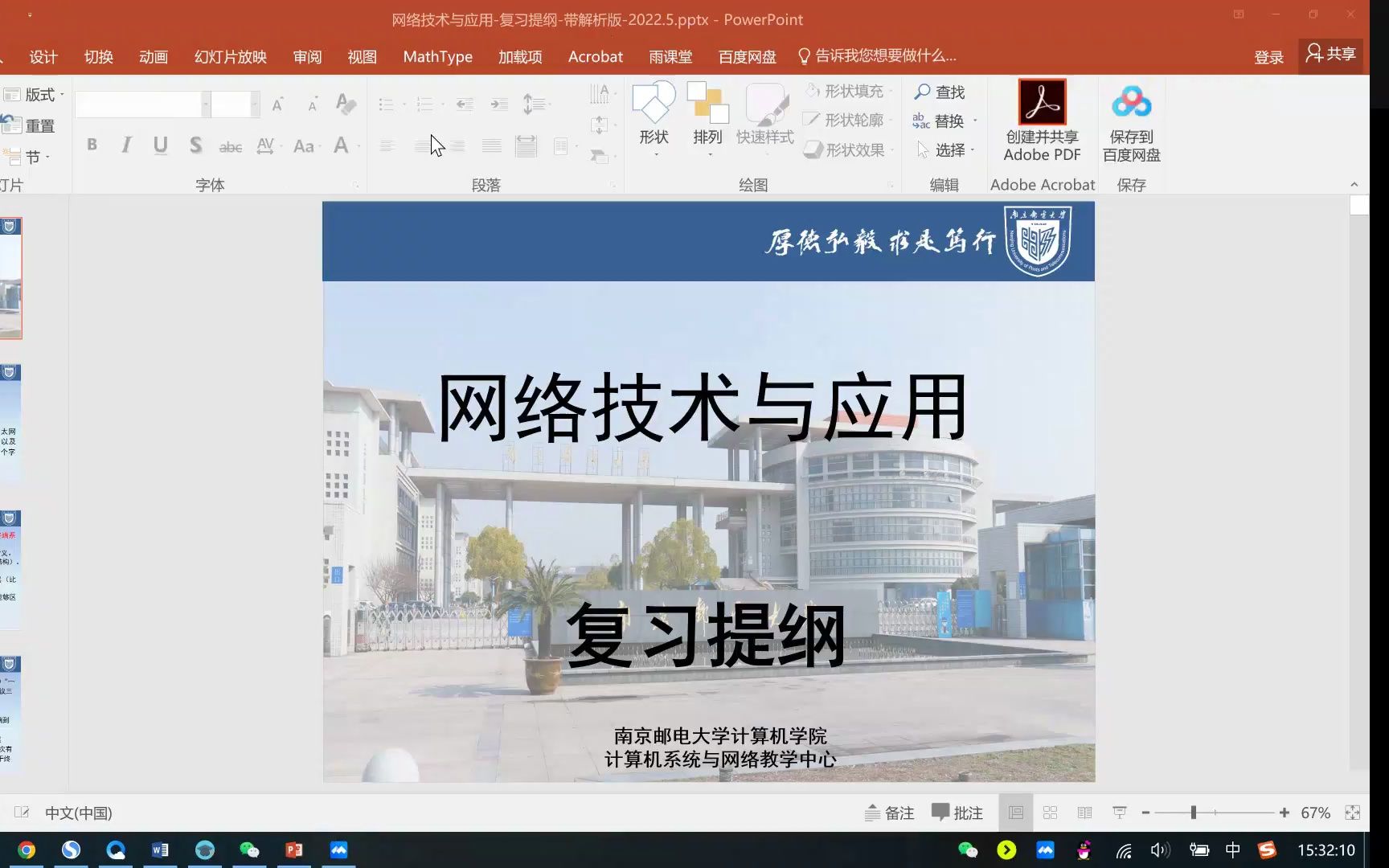The height and width of the screenshot is (868, 1389).
Task: Launch WeChat from the taskbar
Action: click(249, 850)
